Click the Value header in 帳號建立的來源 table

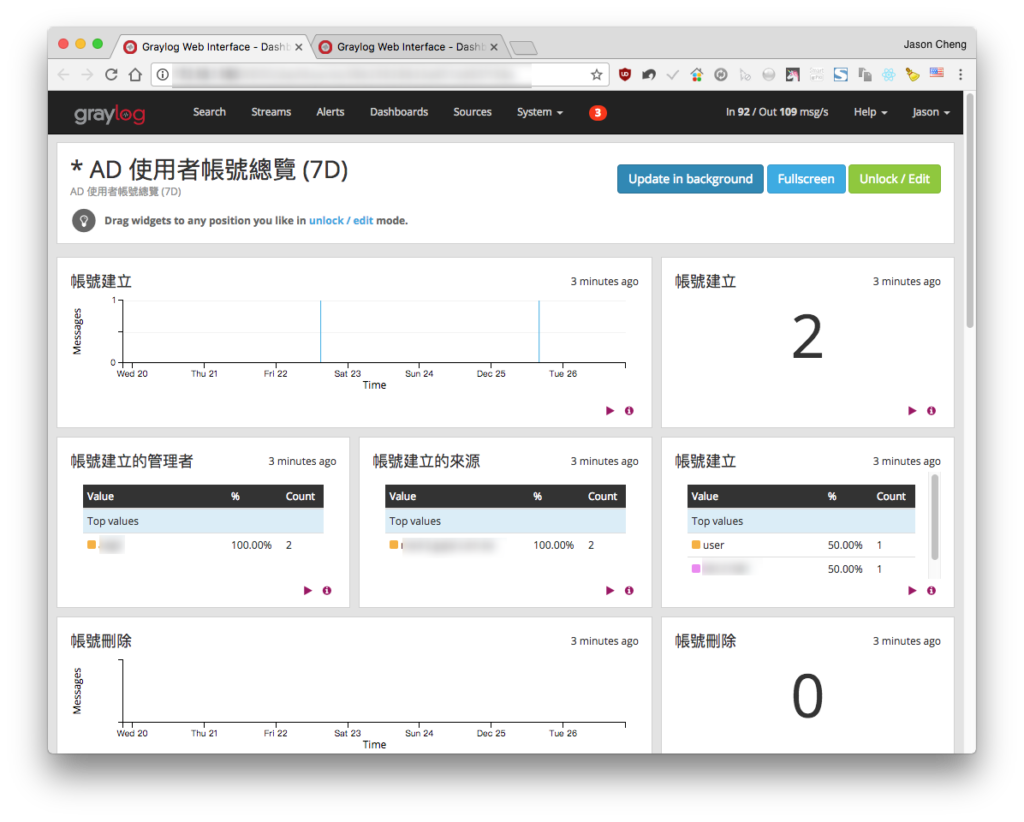tap(402, 496)
